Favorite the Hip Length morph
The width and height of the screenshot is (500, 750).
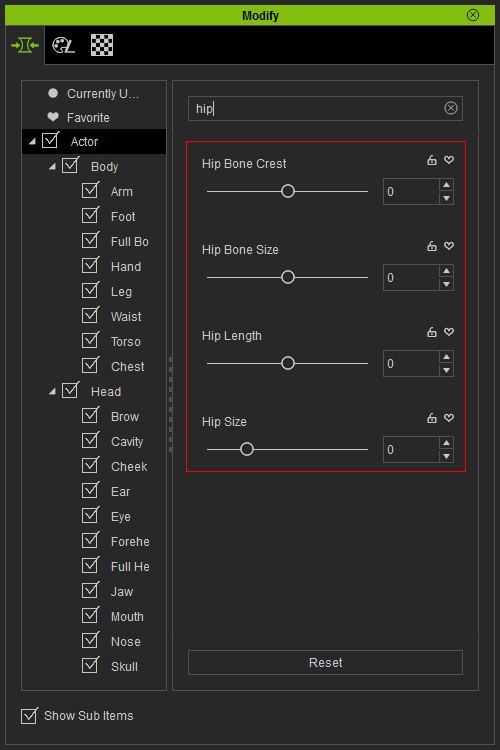coord(449,332)
